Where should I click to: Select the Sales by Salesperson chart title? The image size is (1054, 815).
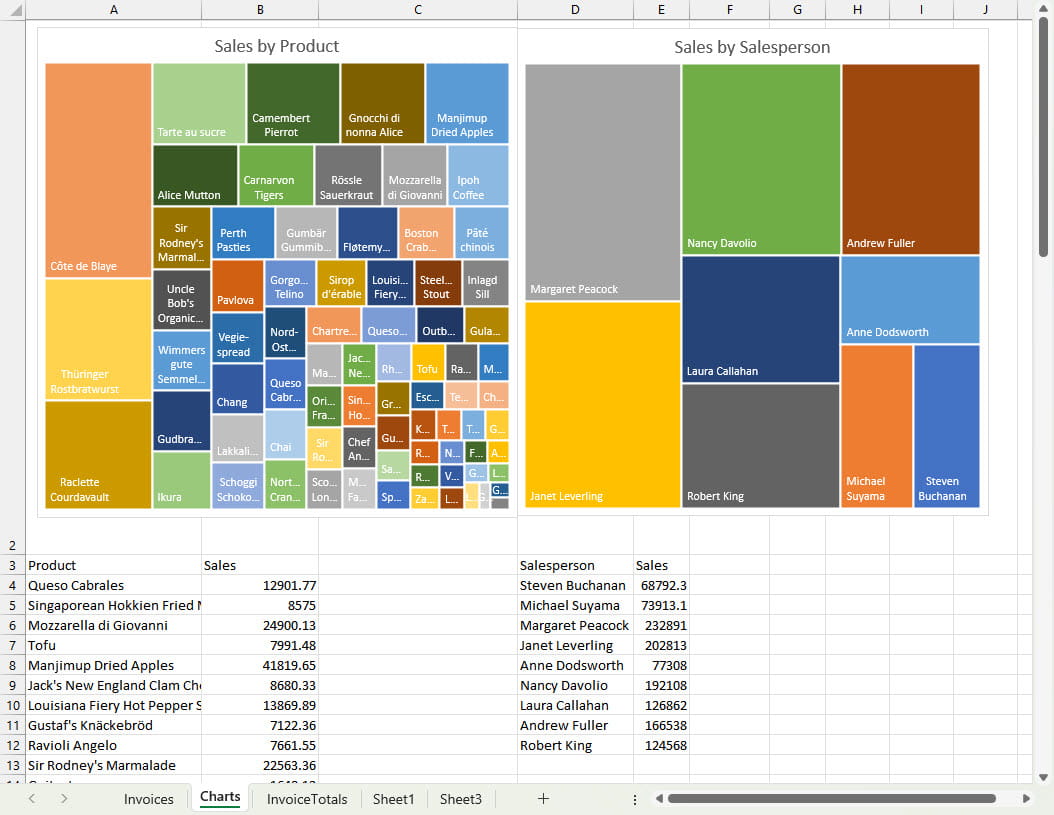click(x=752, y=47)
